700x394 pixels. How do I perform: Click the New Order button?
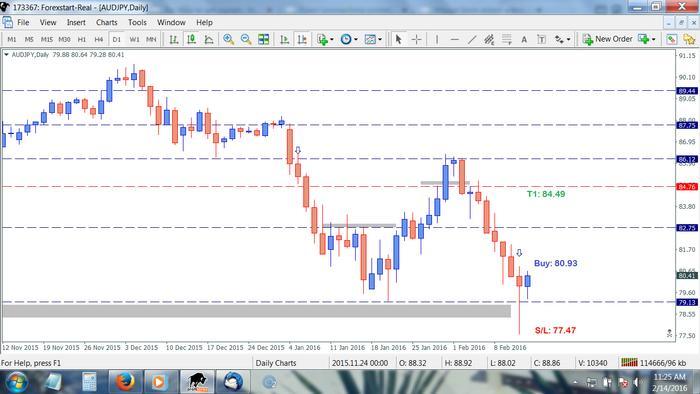pos(608,39)
